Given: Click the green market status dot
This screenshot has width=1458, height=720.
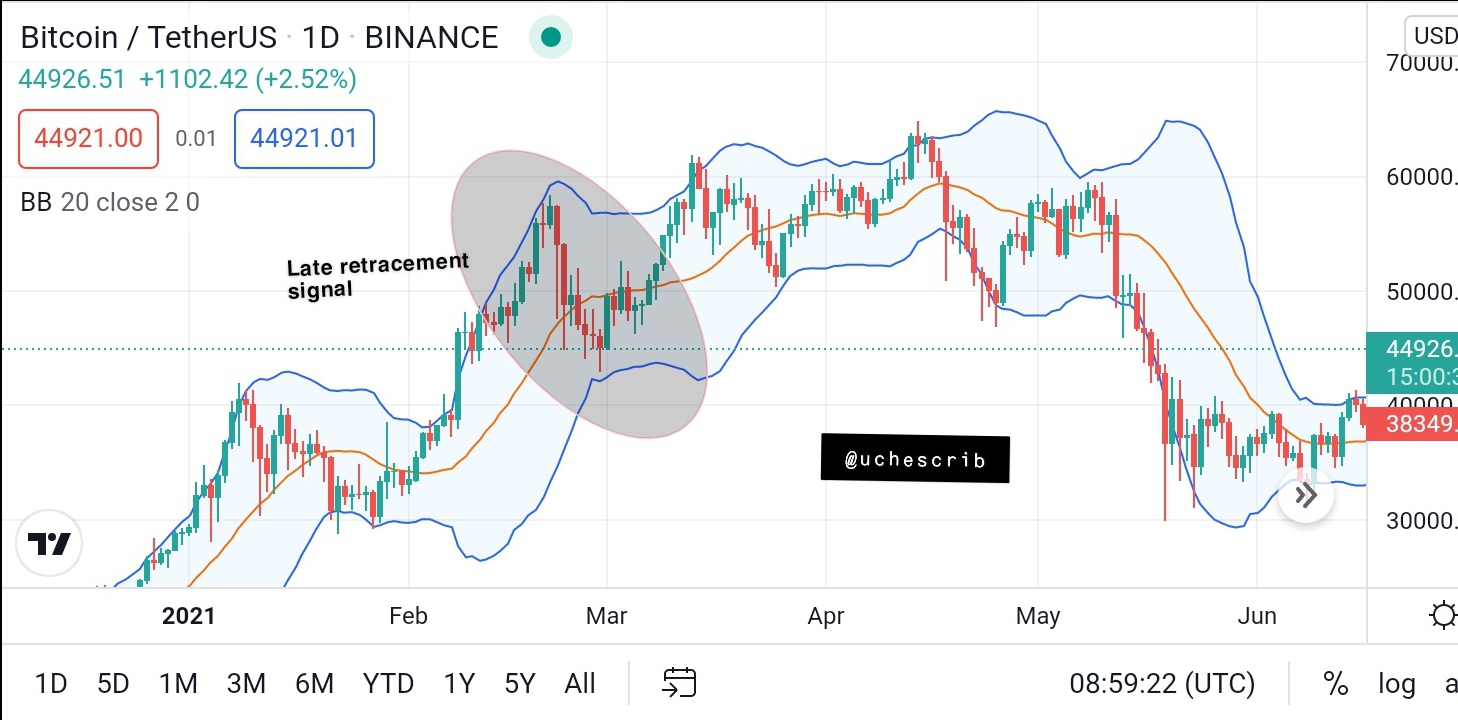Looking at the screenshot, I should click(550, 38).
